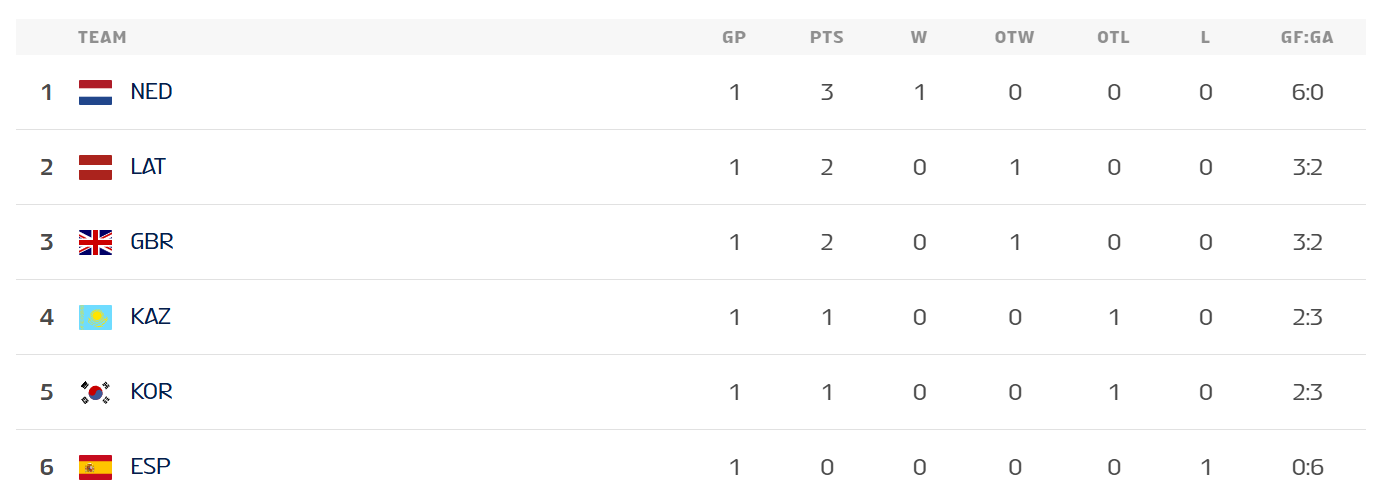Open the LAT team link
1382x503 pixels.
pos(148,167)
